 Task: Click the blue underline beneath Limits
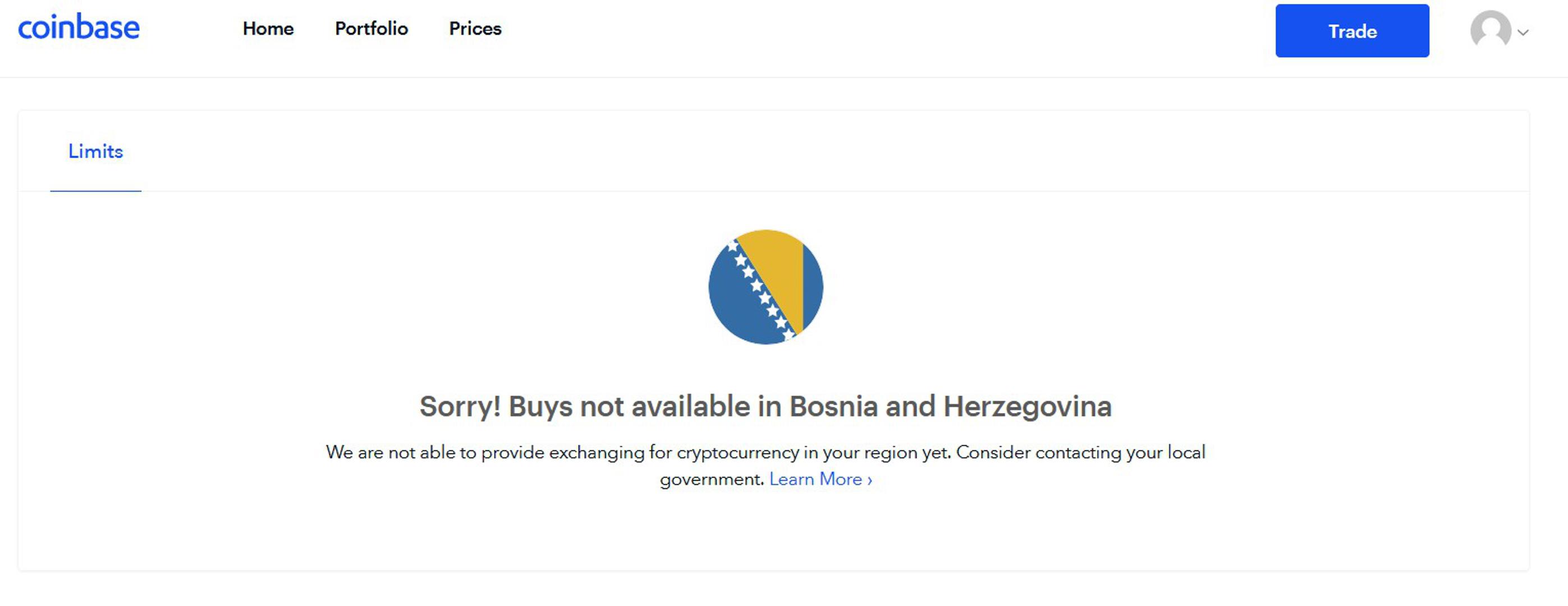pos(95,191)
